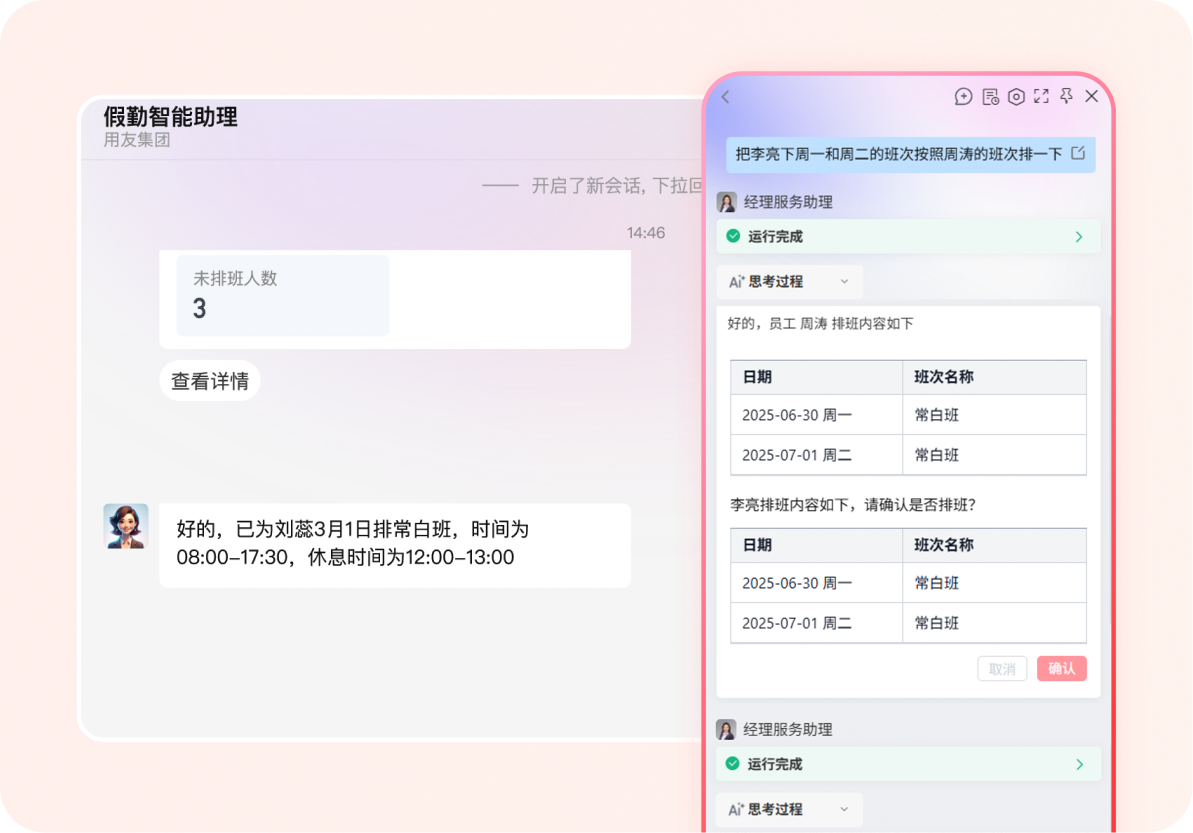
Task: Go back using the left arrow
Action: click(726, 97)
